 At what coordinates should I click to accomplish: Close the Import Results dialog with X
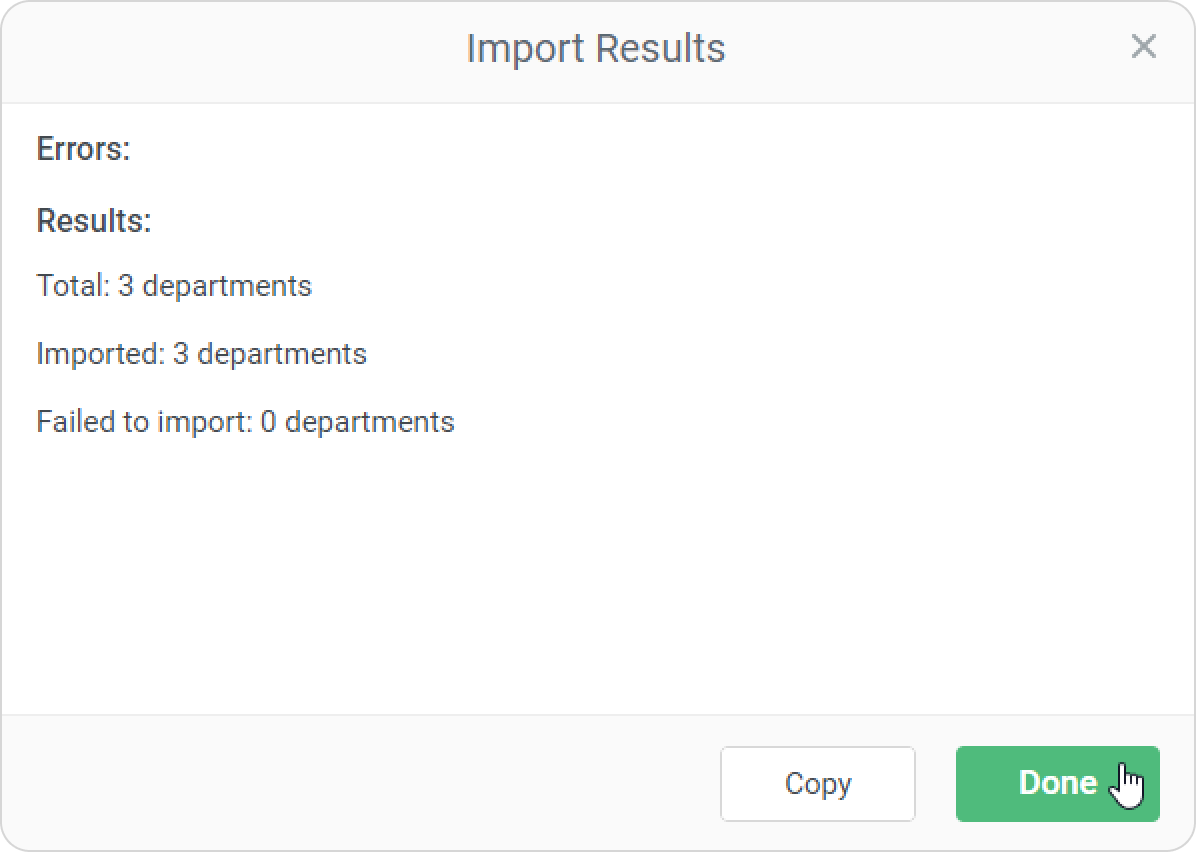pyautogui.click(x=1143, y=47)
